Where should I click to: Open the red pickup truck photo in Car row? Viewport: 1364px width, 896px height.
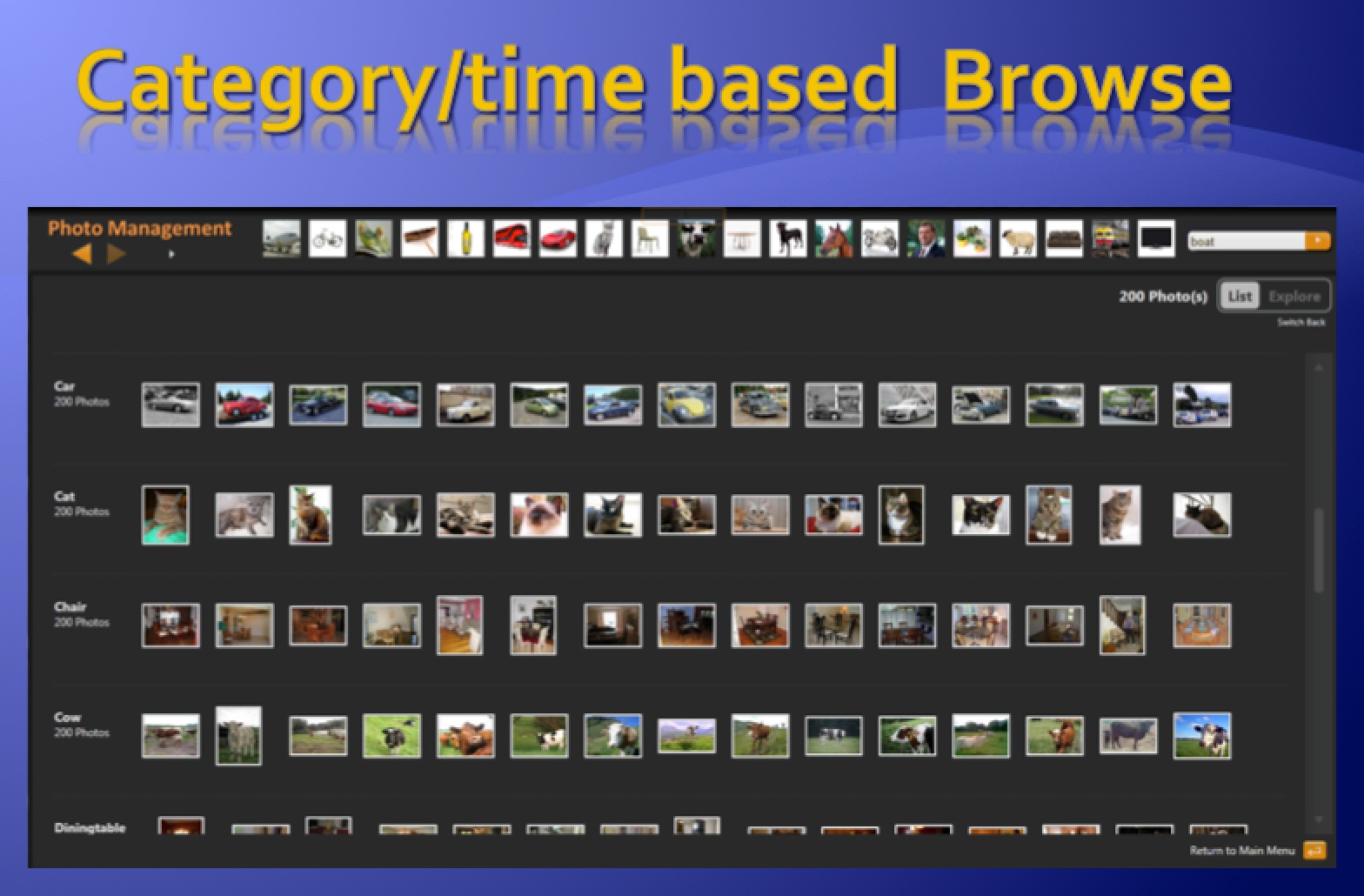[x=244, y=405]
